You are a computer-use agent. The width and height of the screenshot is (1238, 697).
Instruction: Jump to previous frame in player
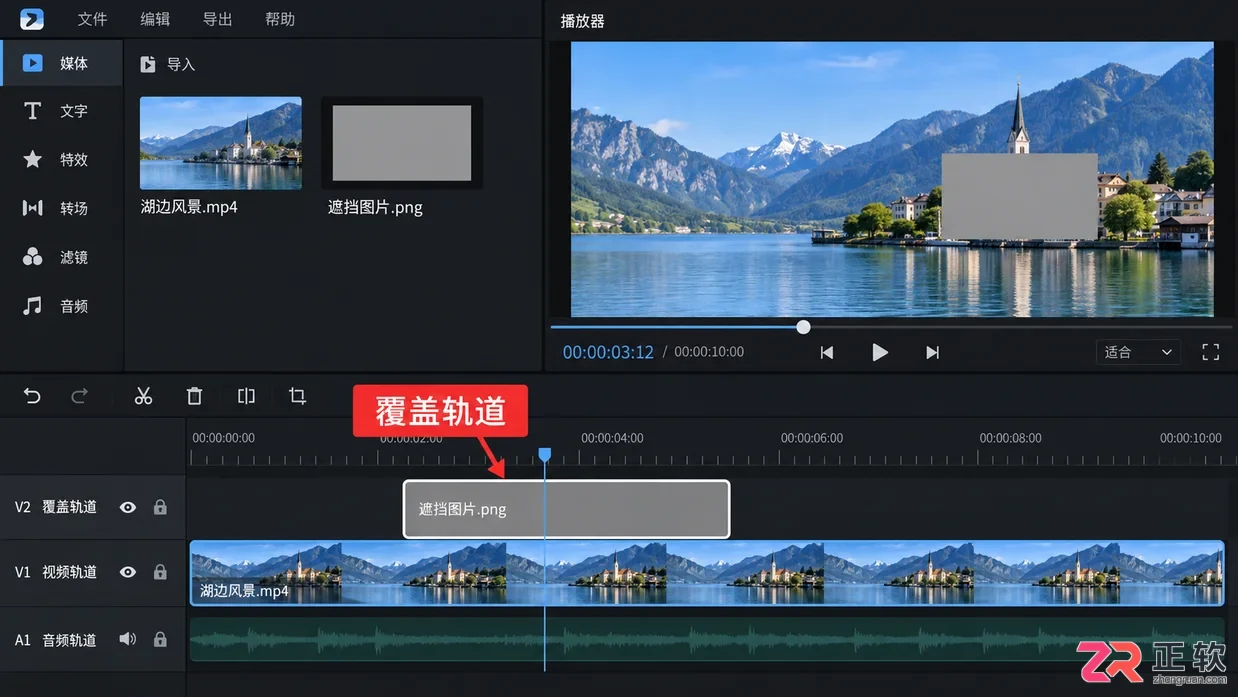(x=827, y=352)
